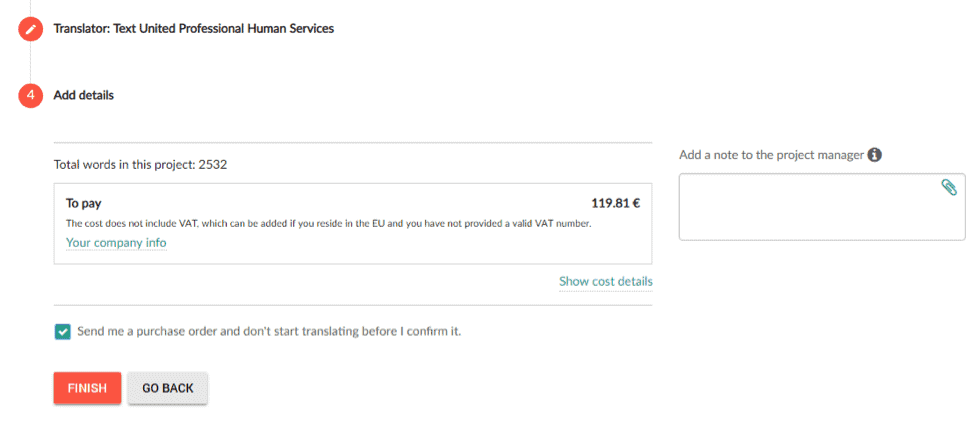The height and width of the screenshot is (436, 980).
Task: Click the step 4 number circle
Action: click(x=30, y=96)
